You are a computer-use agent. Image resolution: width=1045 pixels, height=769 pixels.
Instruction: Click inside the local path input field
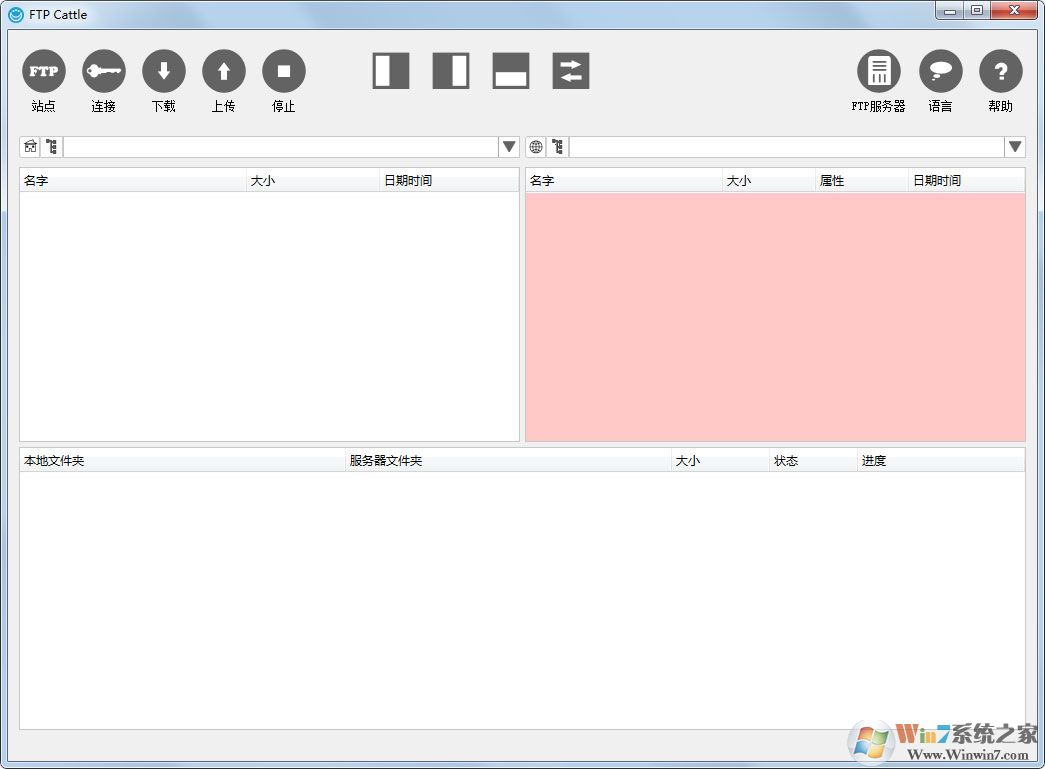coord(280,147)
